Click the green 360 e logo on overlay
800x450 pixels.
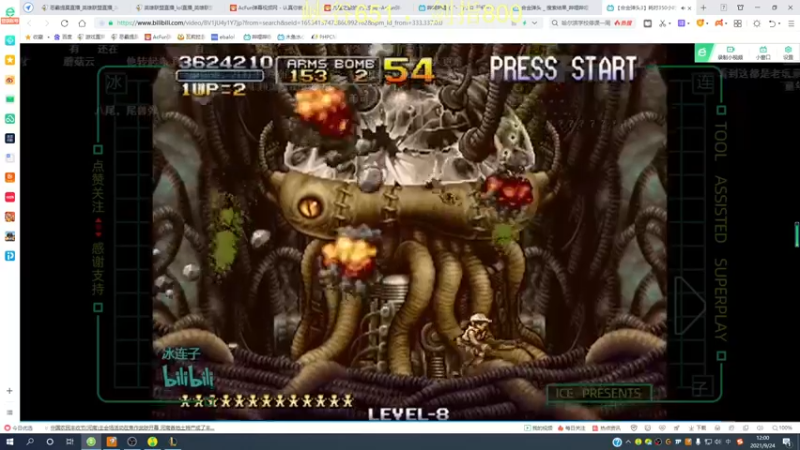coord(703,53)
